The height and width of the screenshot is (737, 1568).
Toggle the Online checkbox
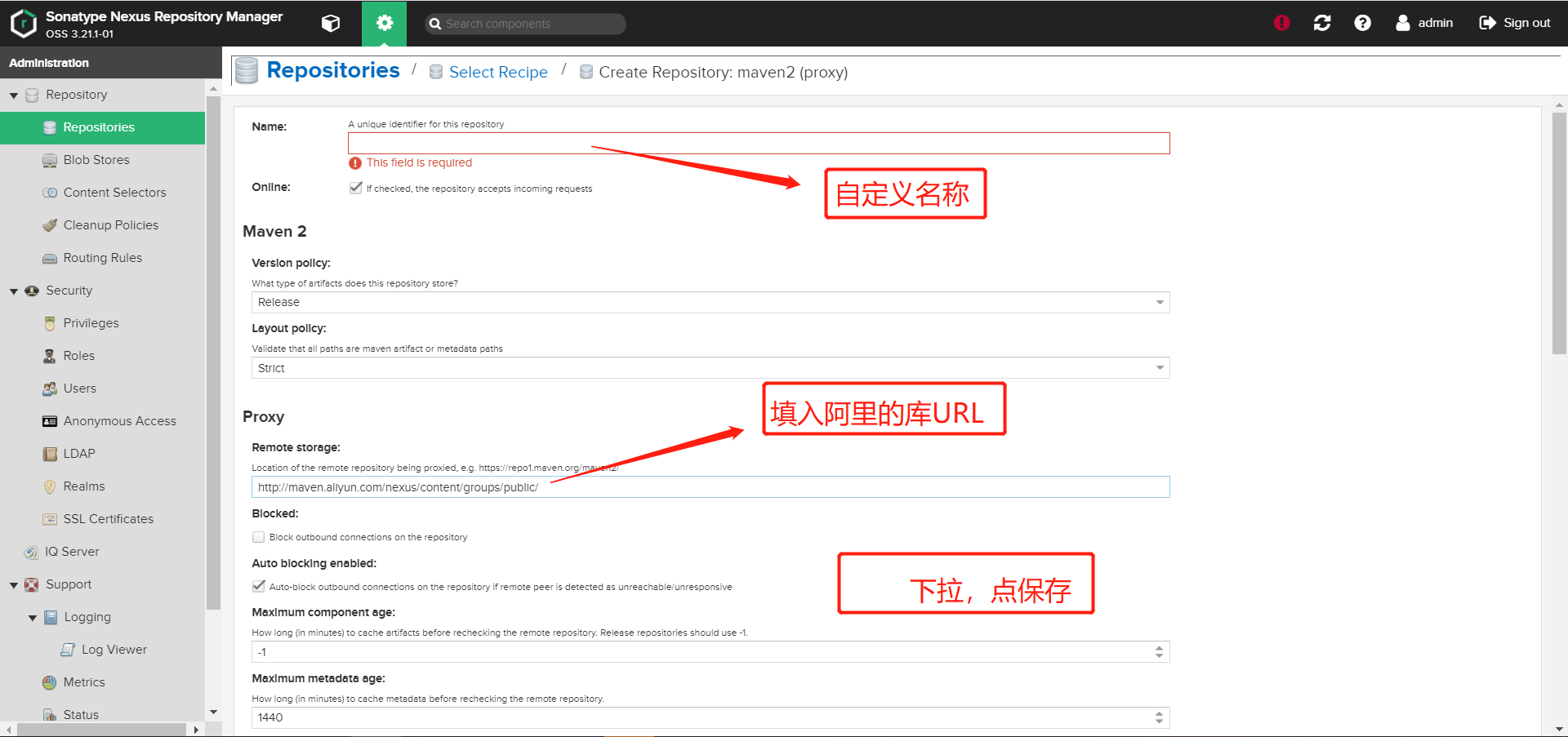point(355,188)
